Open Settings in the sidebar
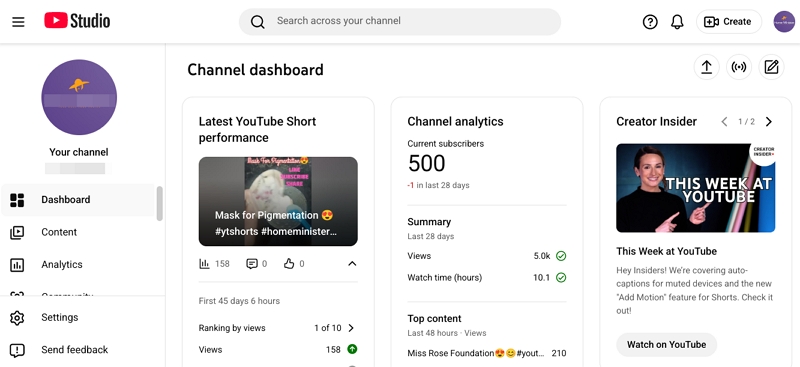 coord(78,317)
